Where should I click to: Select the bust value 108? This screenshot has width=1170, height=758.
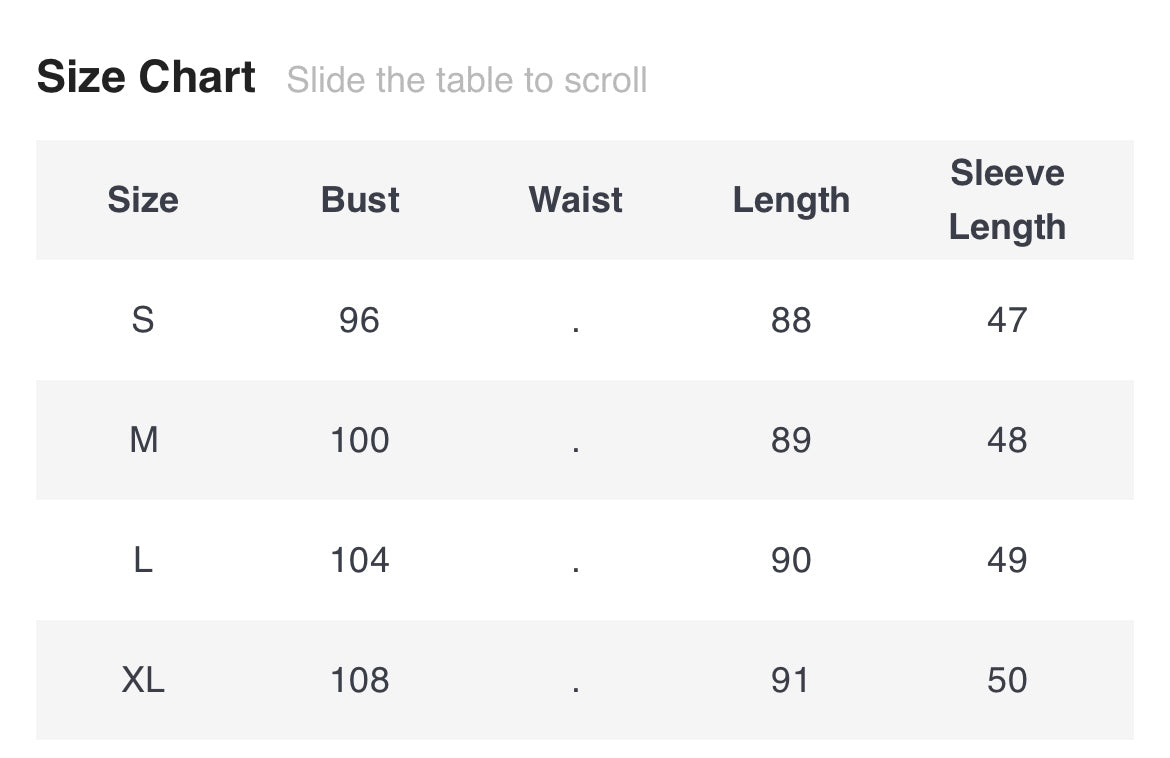(x=360, y=680)
